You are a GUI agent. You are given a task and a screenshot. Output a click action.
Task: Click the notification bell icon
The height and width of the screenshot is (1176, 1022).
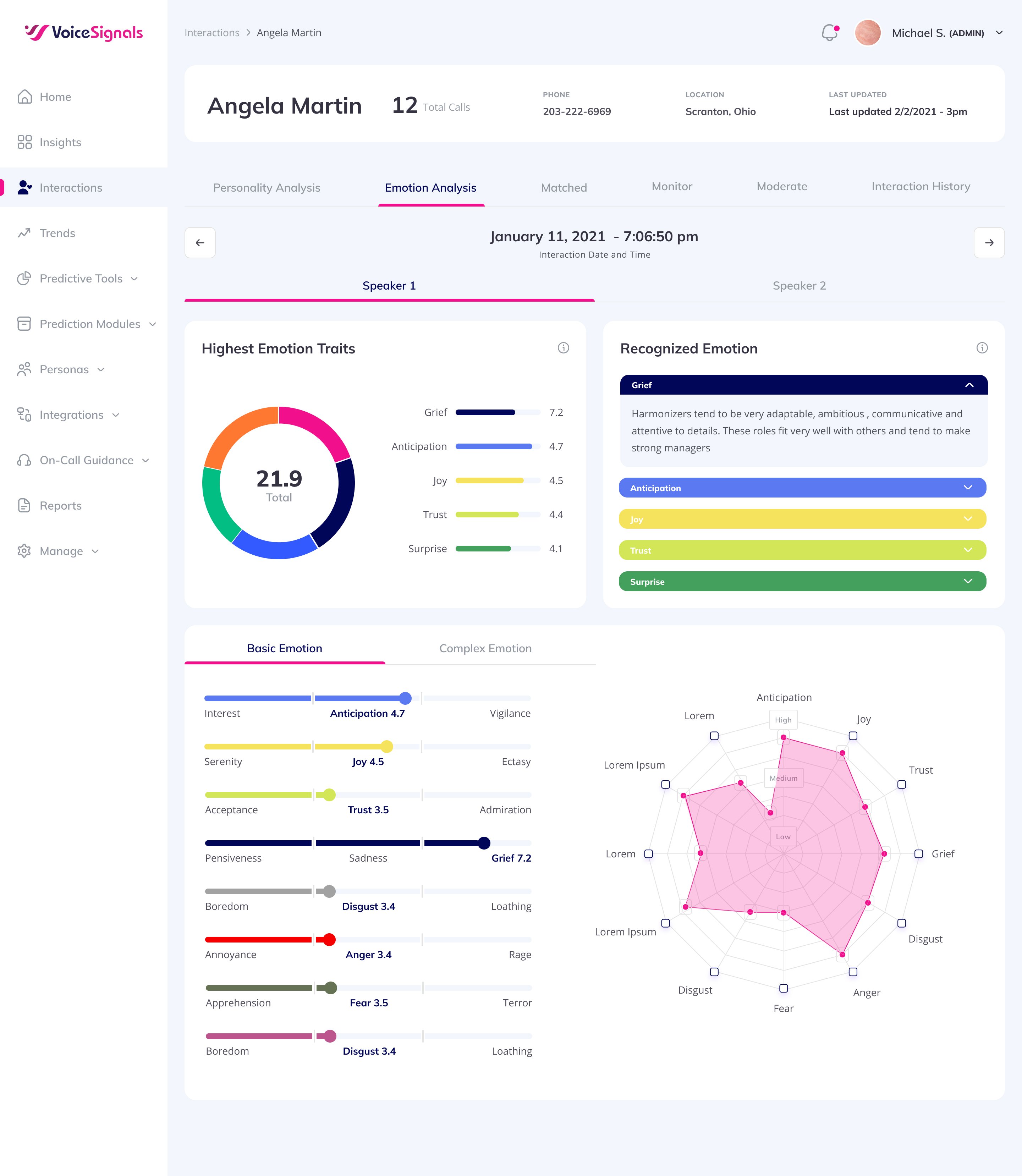829,33
